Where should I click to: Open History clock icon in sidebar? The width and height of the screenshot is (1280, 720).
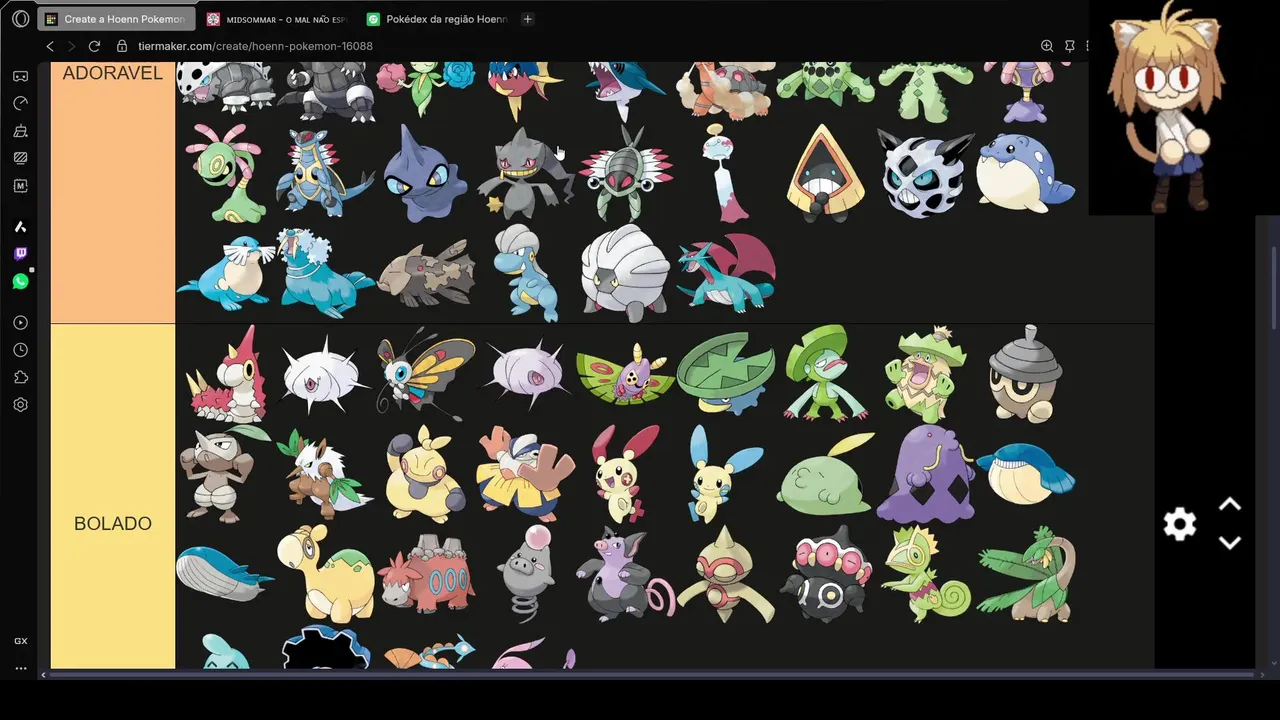pos(20,350)
